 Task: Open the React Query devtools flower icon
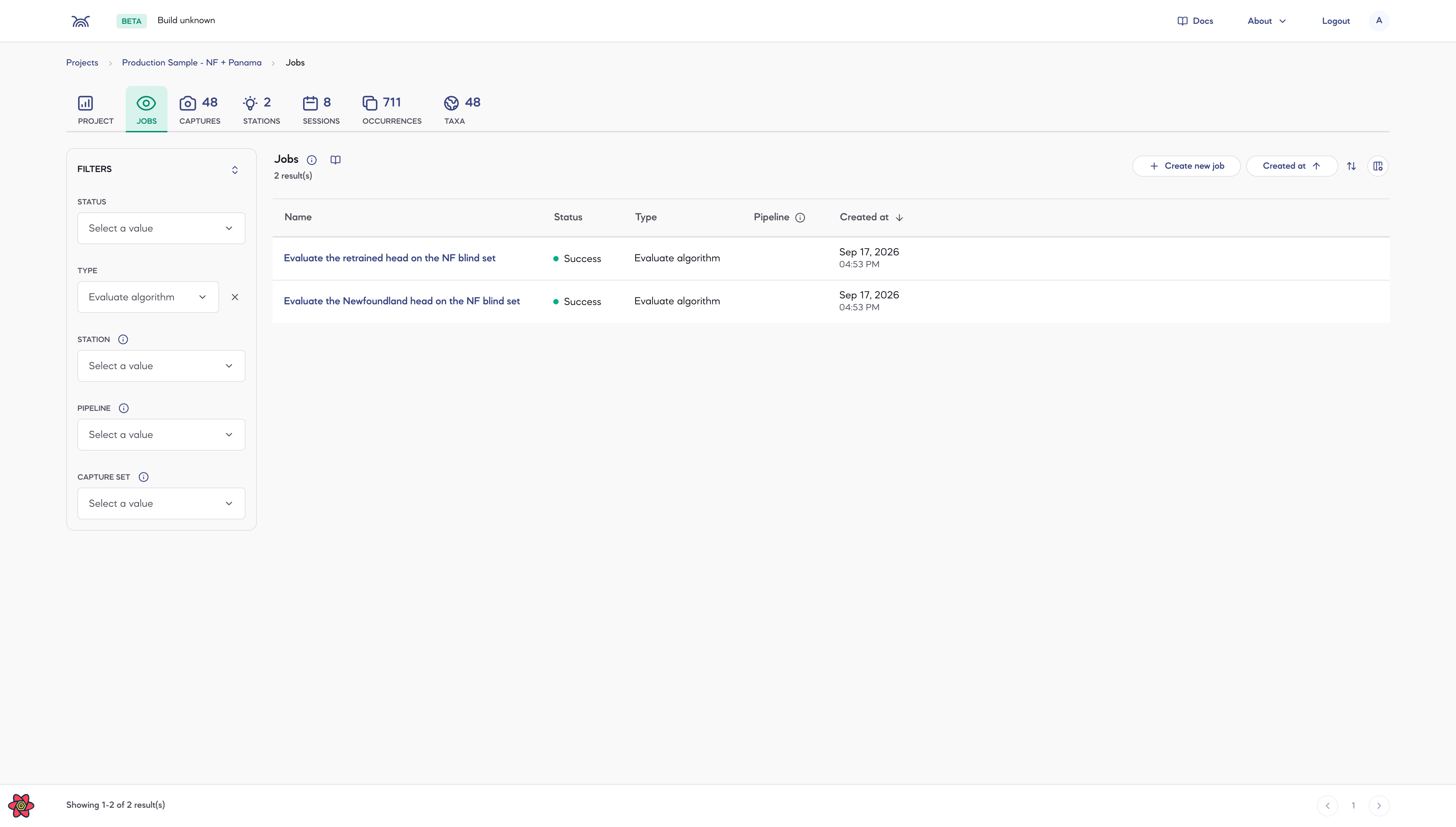tap(21, 805)
